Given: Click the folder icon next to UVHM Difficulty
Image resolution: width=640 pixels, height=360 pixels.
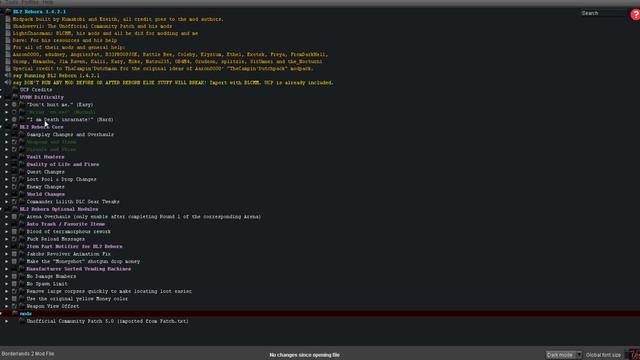Looking at the screenshot, I should click(15, 97).
